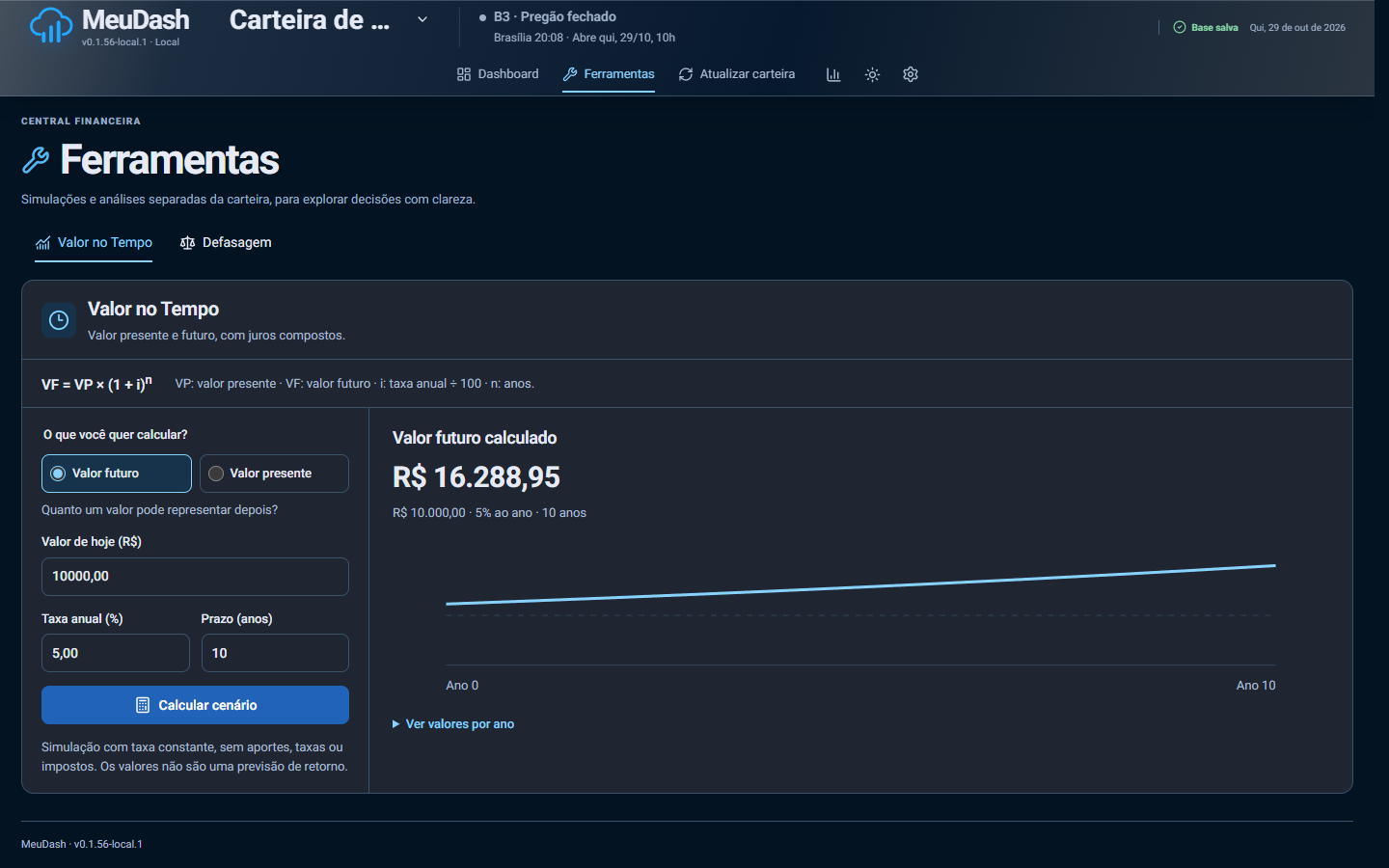This screenshot has width=1389, height=868.
Task: Click the Calcular cenário button
Action: [x=195, y=705]
